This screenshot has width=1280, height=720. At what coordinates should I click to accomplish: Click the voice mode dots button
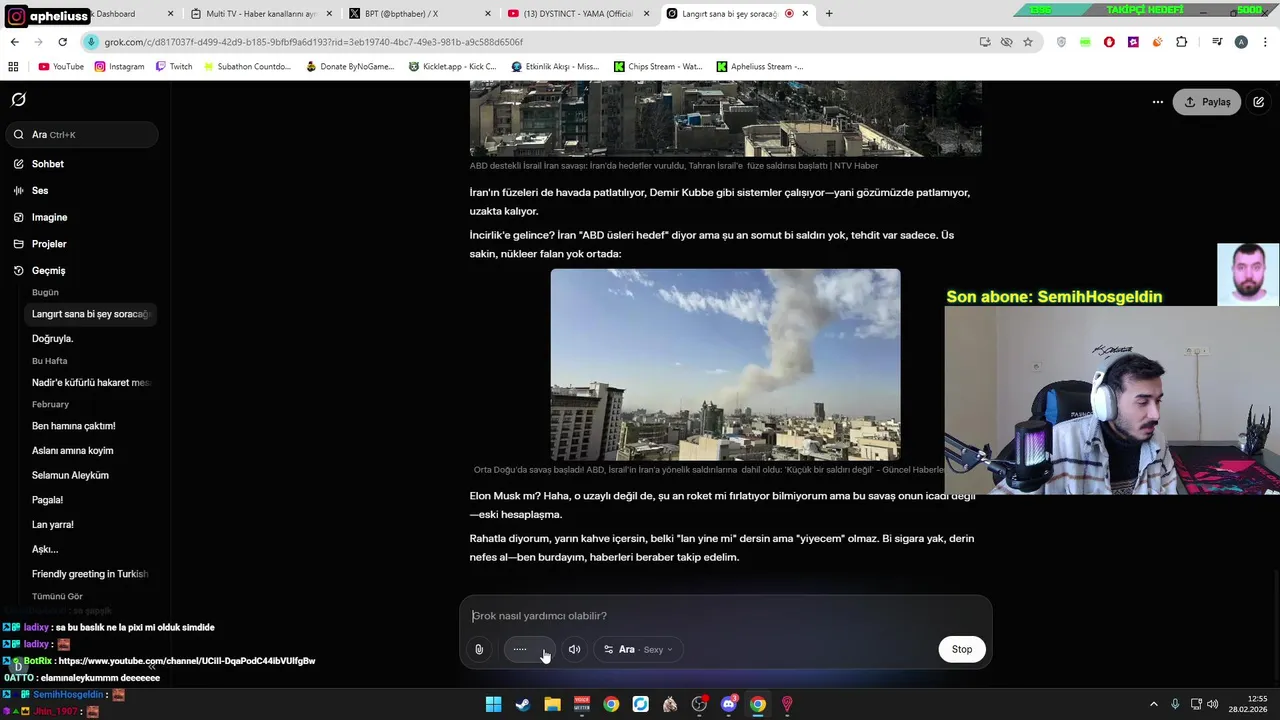click(x=529, y=650)
